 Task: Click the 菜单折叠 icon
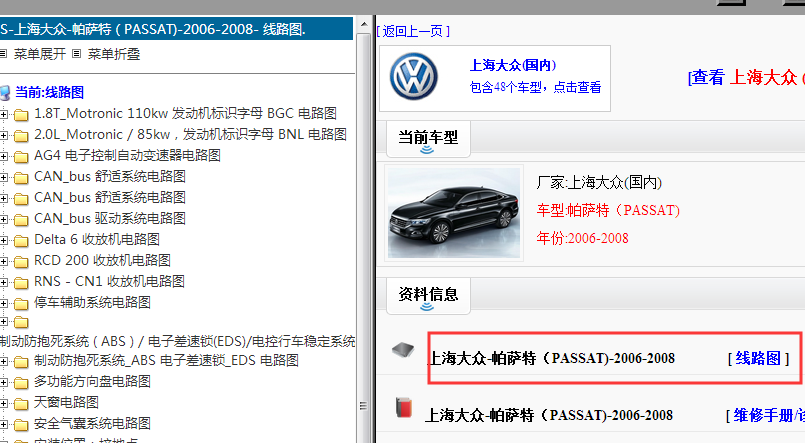click(x=76, y=53)
